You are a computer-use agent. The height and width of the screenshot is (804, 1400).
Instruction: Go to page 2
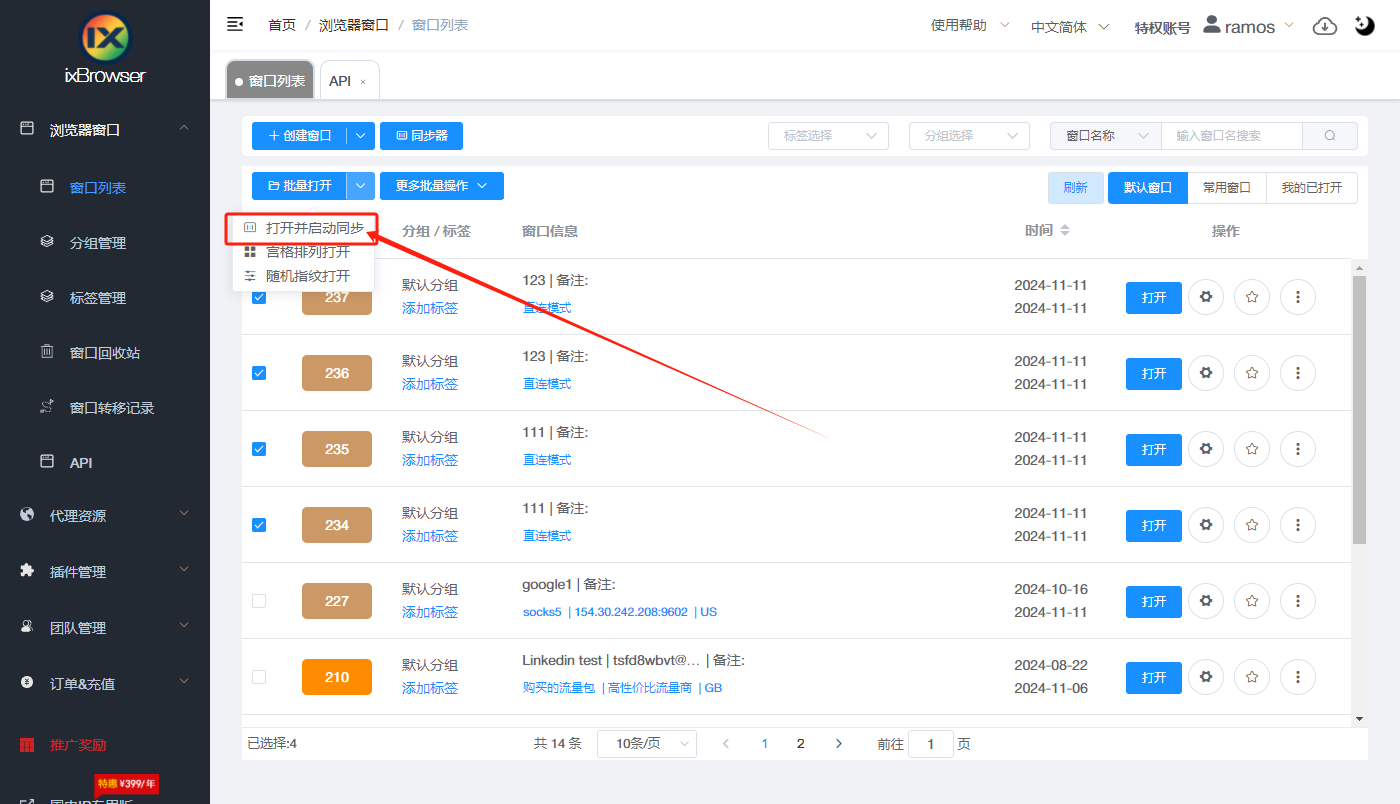tap(800, 744)
